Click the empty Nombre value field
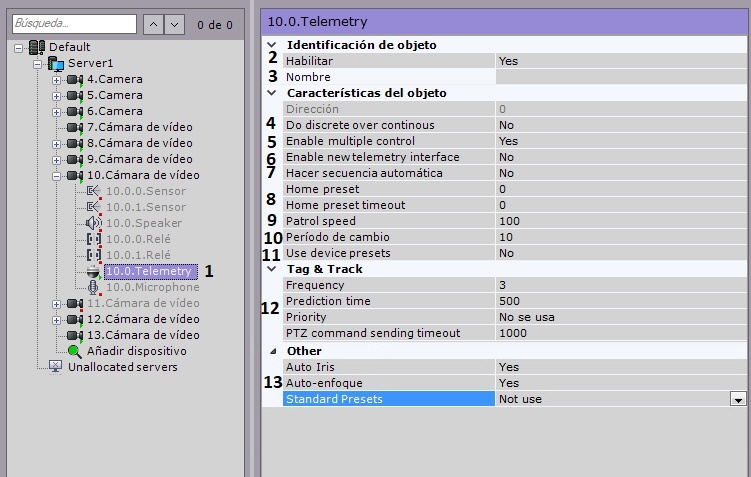751x477 pixels. pyautogui.click(x=621, y=77)
